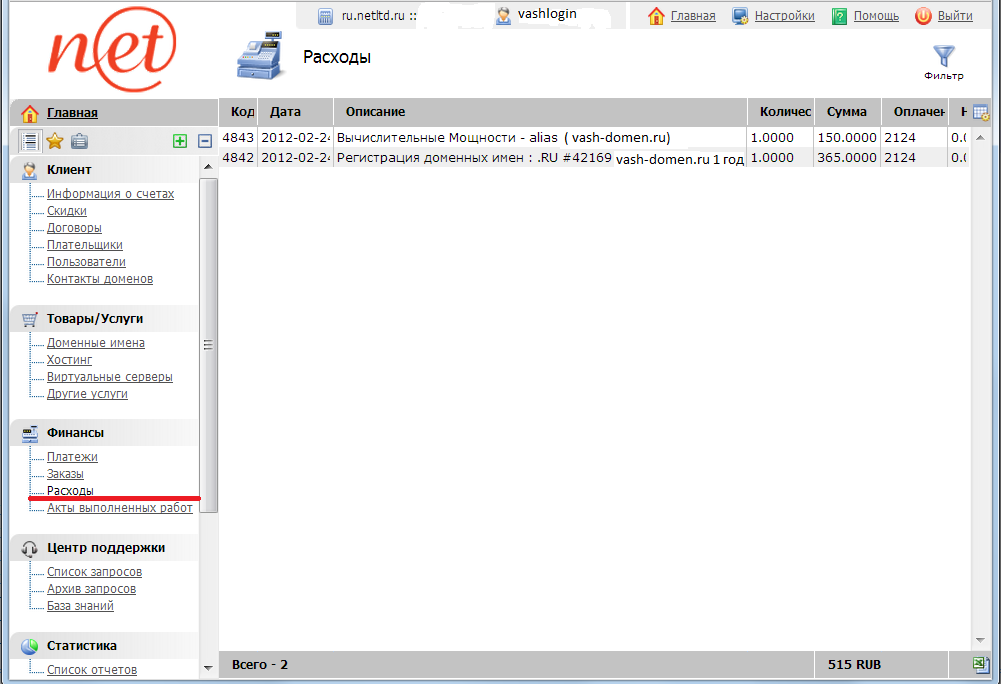Click the house icon beside sidebar Главная
The image size is (1001, 684).
[x=30, y=113]
